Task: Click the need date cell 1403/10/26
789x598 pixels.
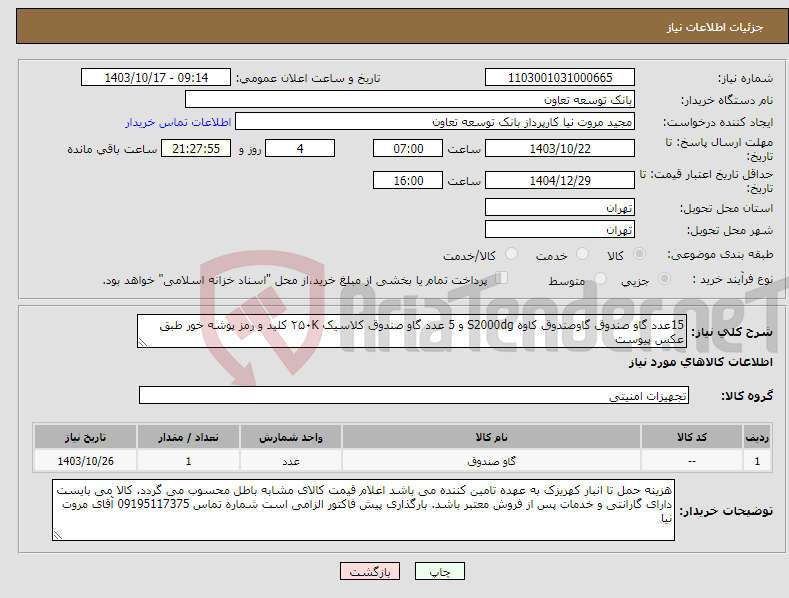Action: (x=86, y=461)
